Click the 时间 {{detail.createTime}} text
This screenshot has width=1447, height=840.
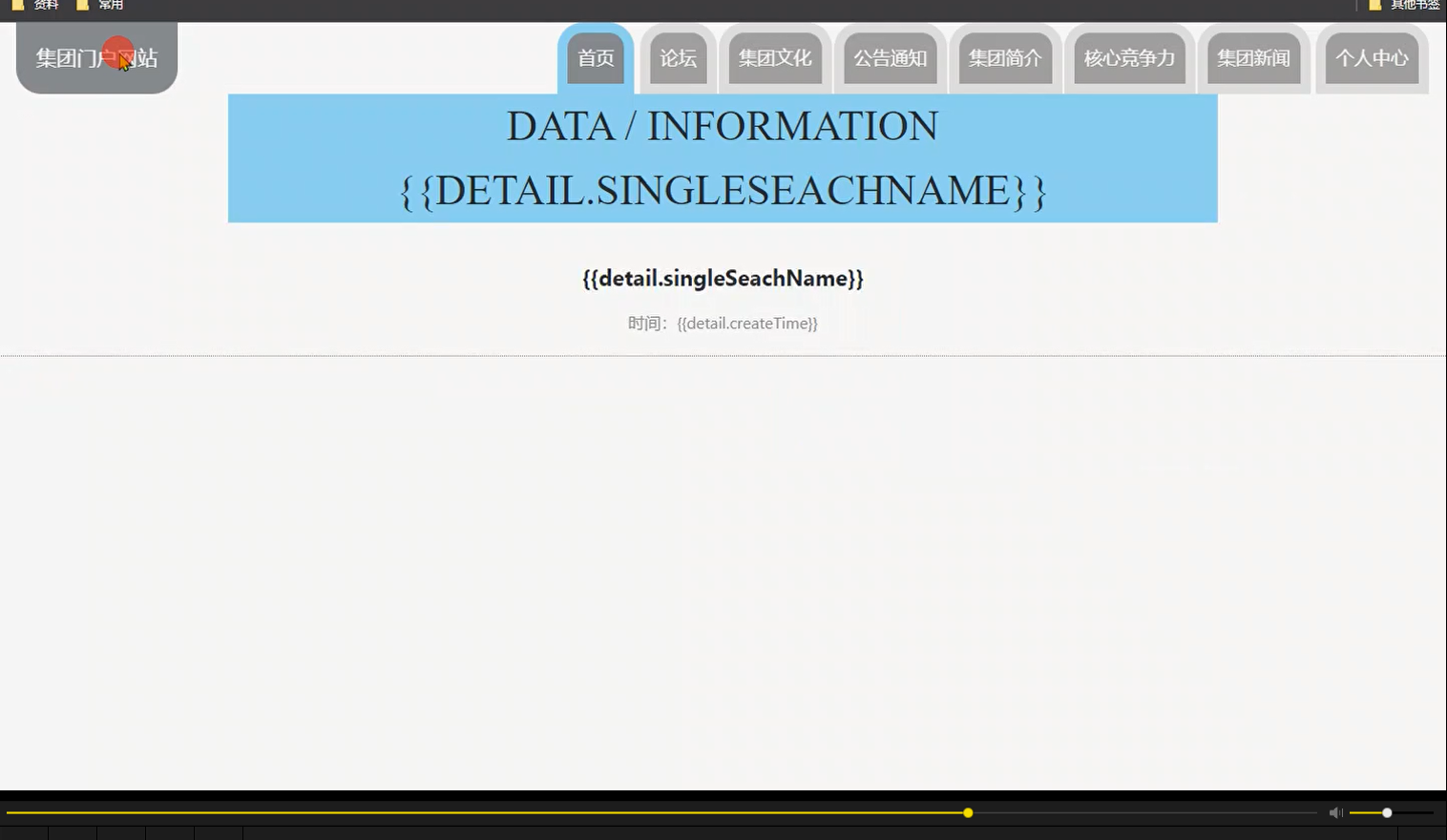(723, 324)
